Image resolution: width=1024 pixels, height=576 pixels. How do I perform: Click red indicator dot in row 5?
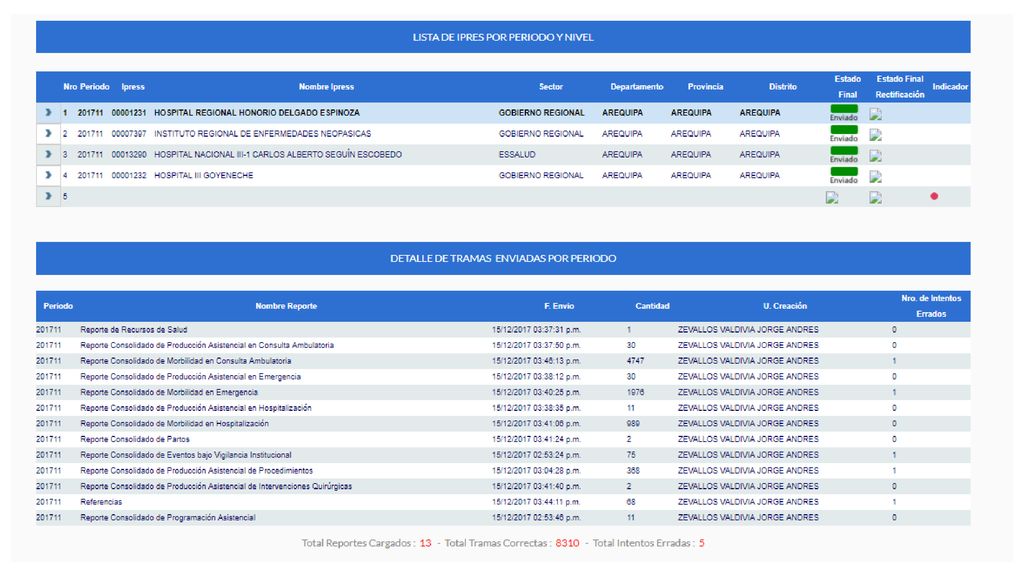pos(934,196)
